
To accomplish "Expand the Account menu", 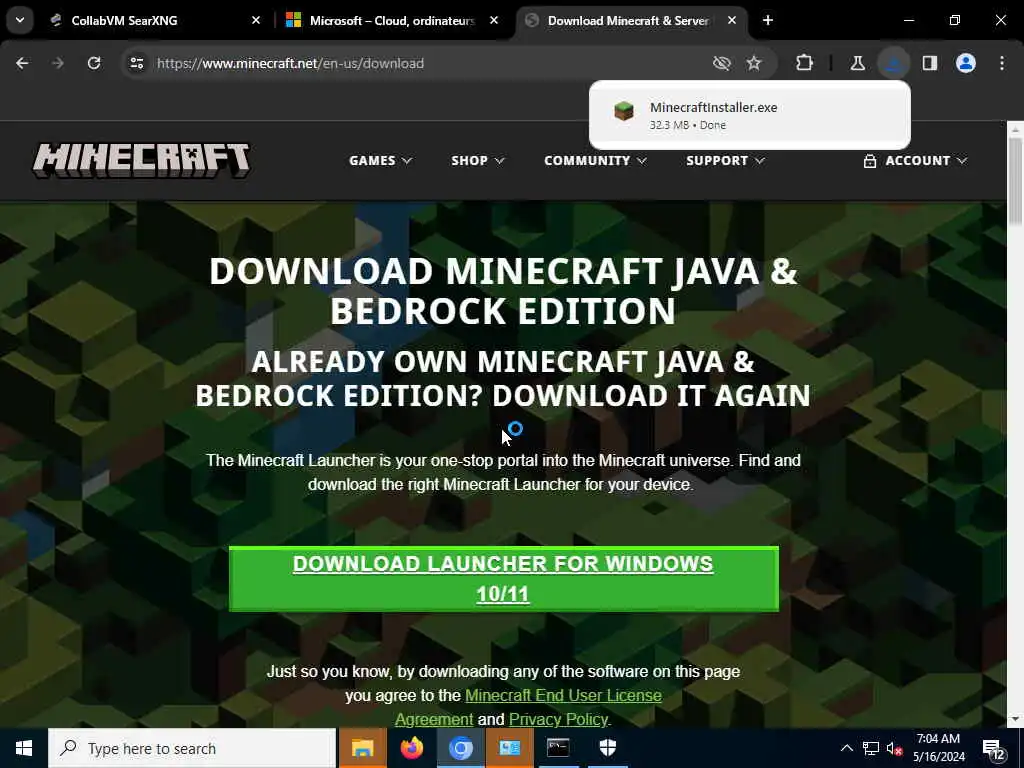I will tap(915, 161).
